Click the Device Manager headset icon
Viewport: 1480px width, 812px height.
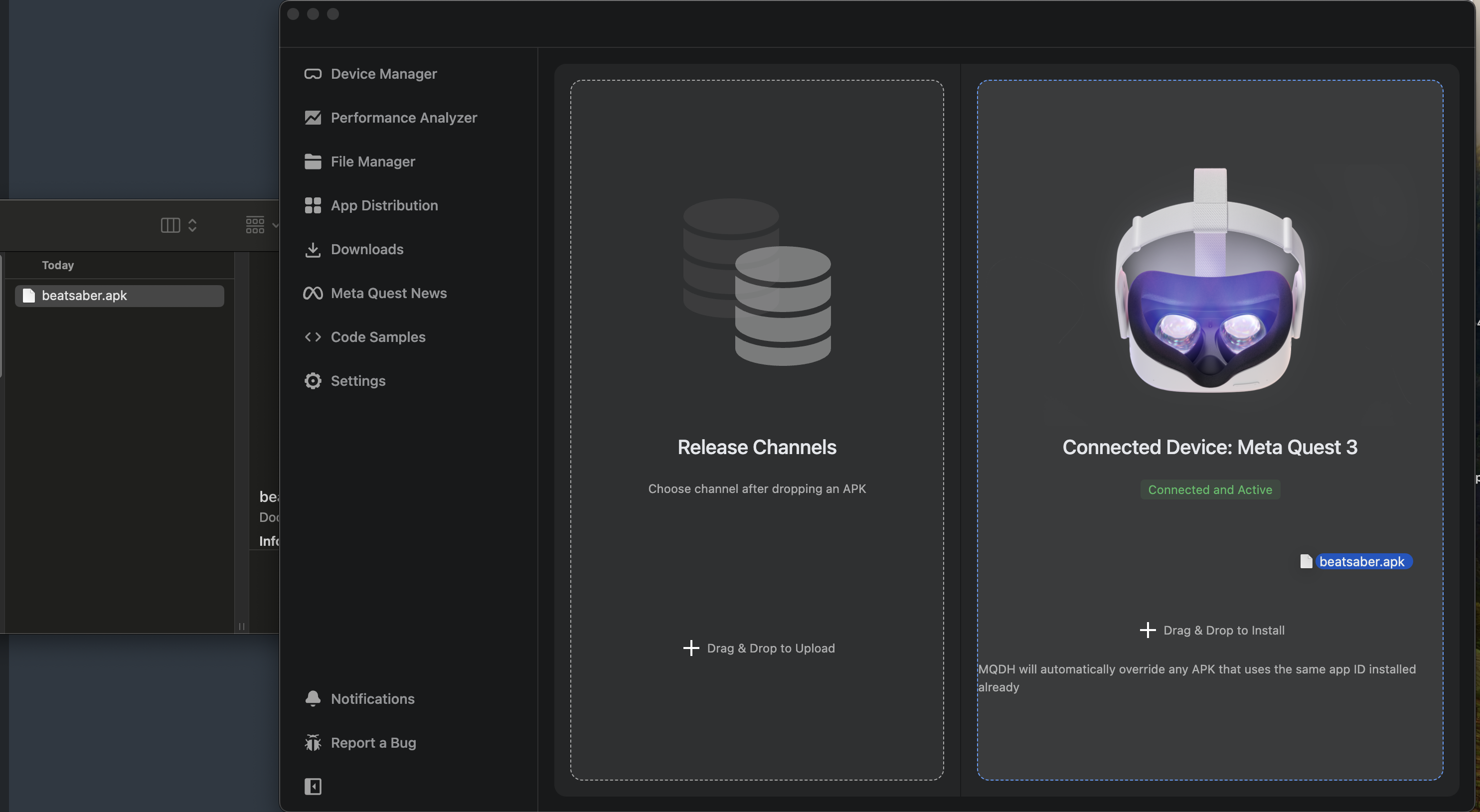pos(313,74)
